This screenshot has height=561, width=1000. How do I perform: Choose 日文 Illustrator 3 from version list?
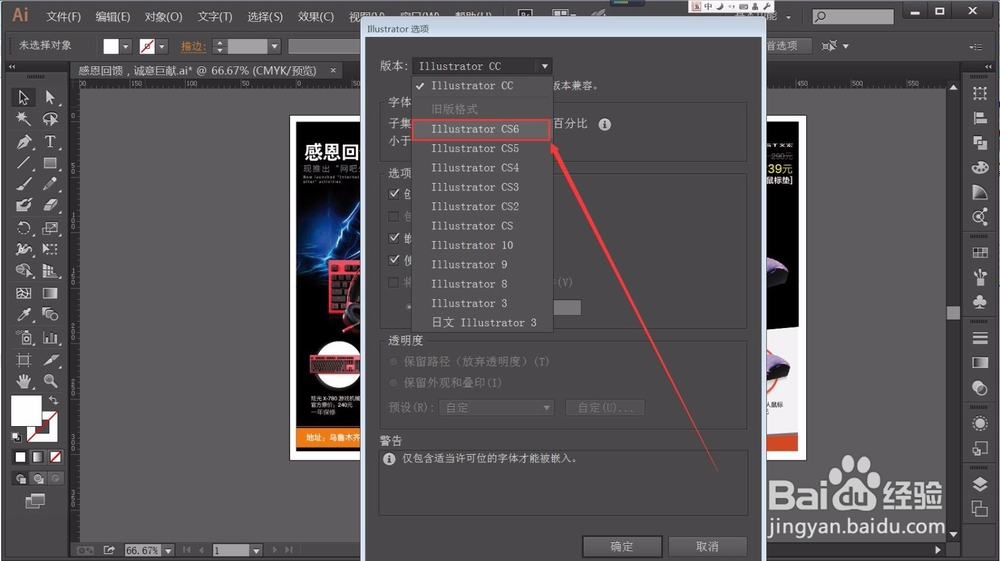pyautogui.click(x=482, y=323)
